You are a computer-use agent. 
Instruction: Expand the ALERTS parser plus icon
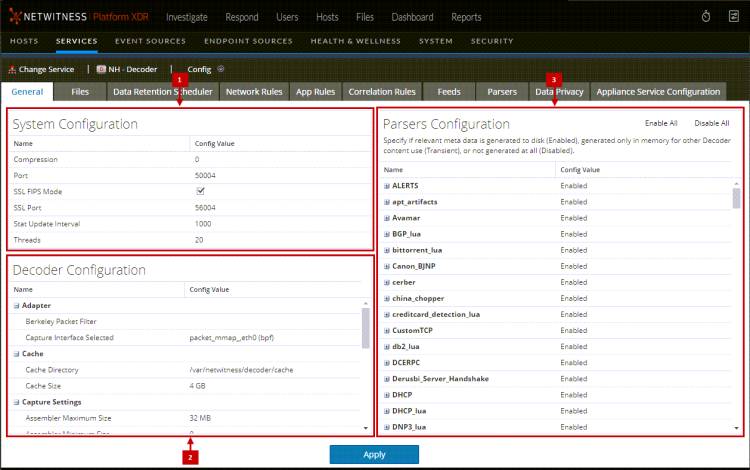(387, 186)
